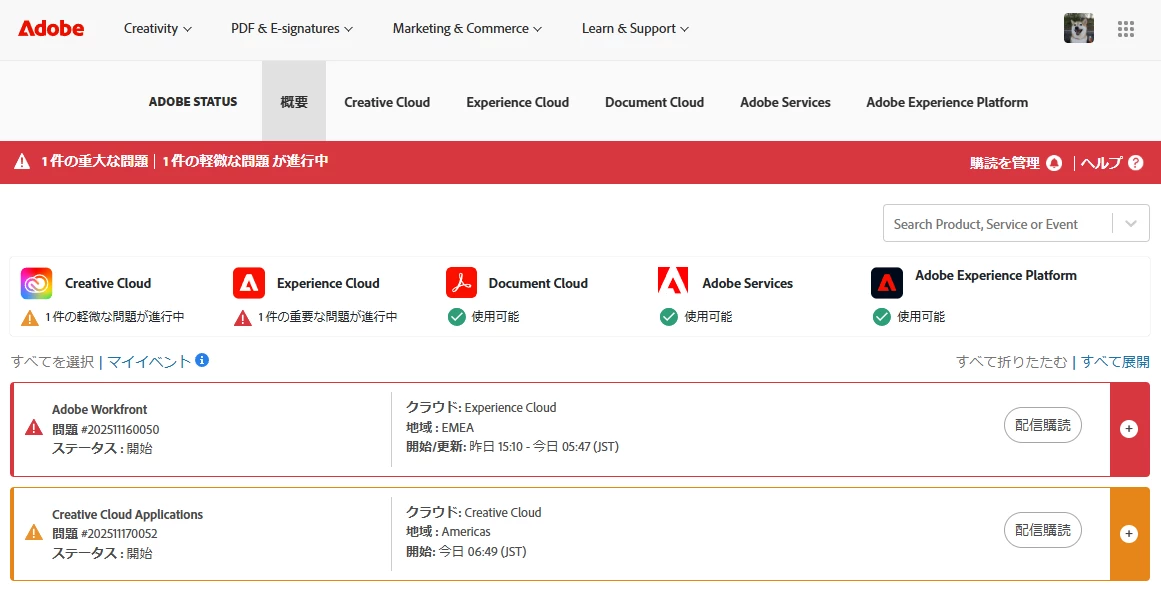Click the Adobe Workfront event title
This screenshot has height=609, width=1161.
(99, 409)
